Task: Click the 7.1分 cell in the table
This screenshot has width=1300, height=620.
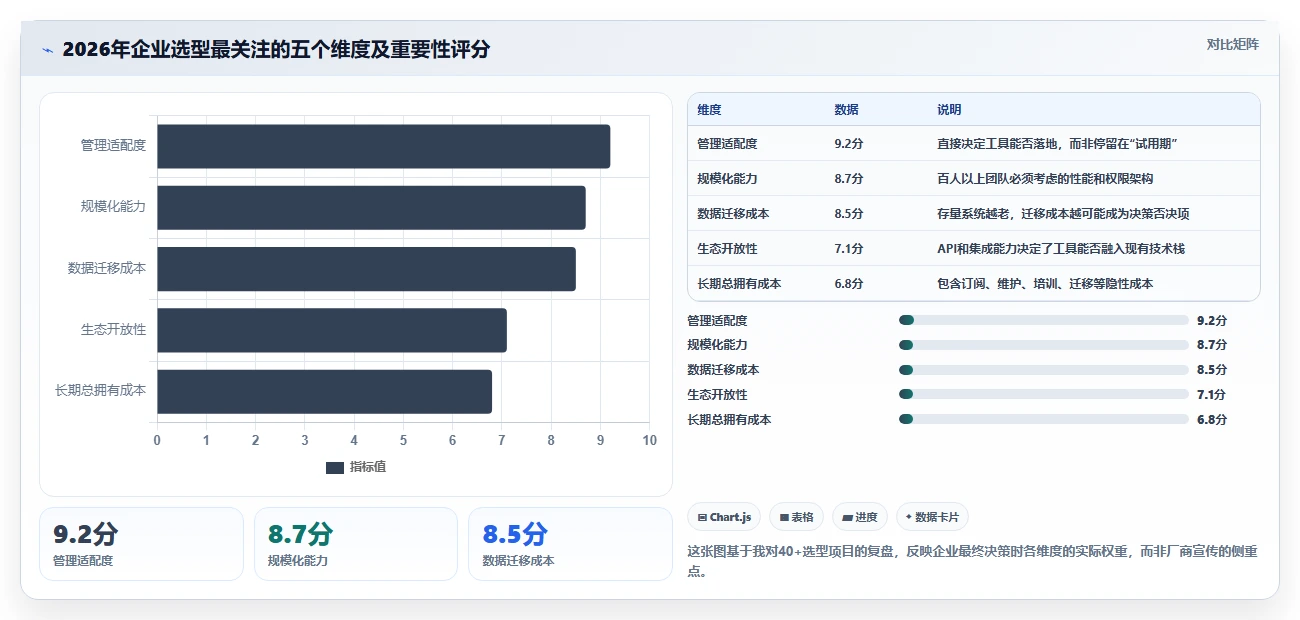Action: point(848,249)
